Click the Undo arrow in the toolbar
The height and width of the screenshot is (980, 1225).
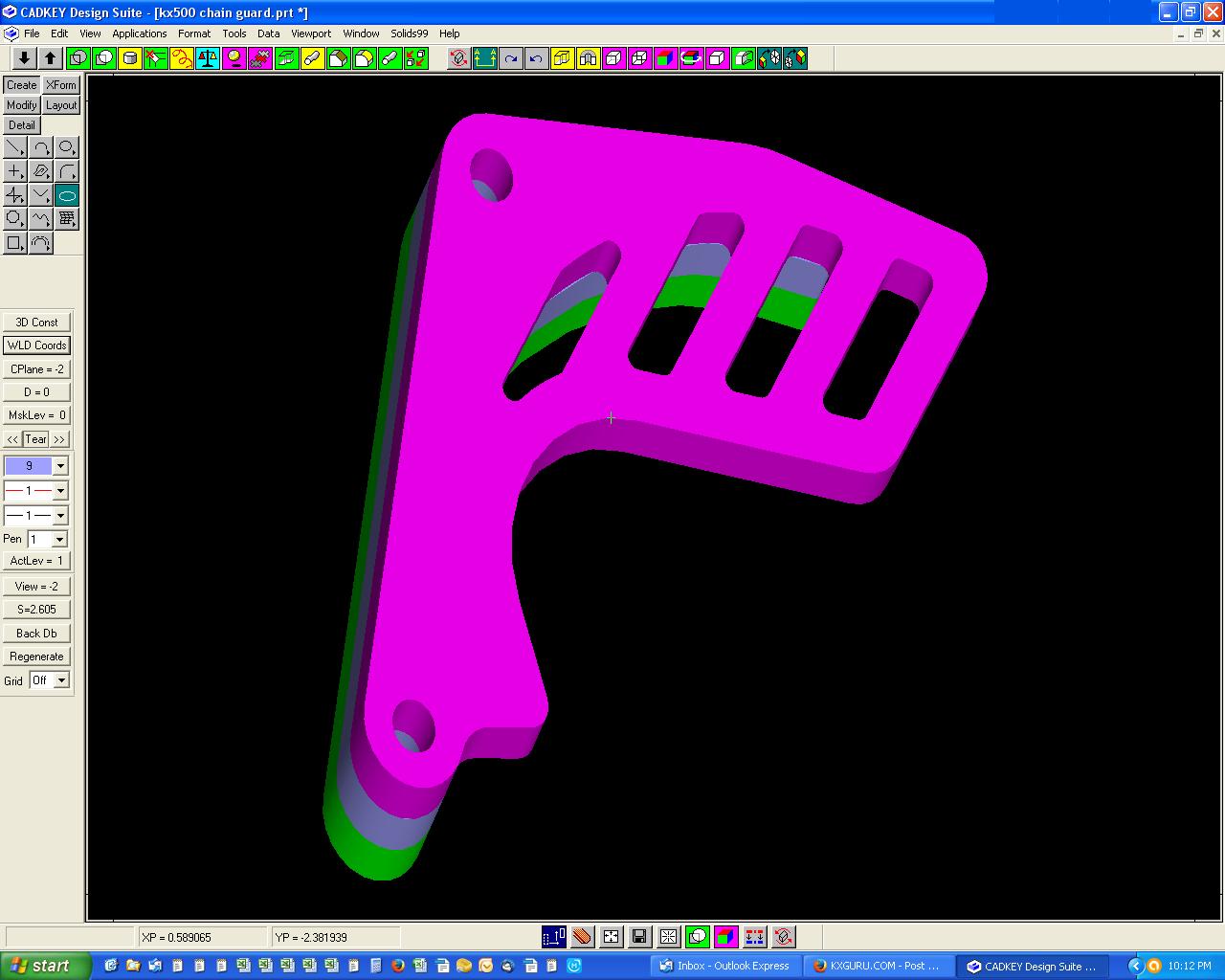[533, 57]
